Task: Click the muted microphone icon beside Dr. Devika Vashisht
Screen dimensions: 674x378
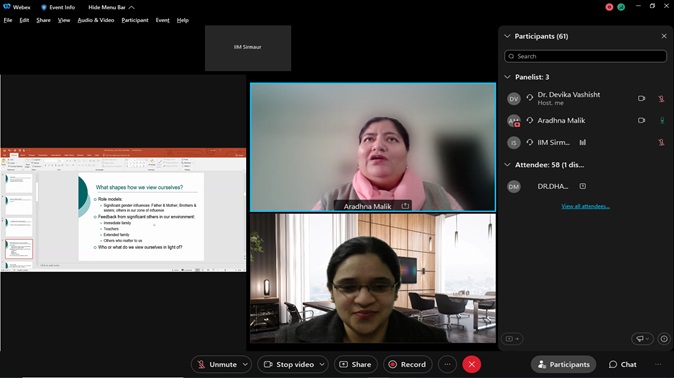Action: (662, 98)
